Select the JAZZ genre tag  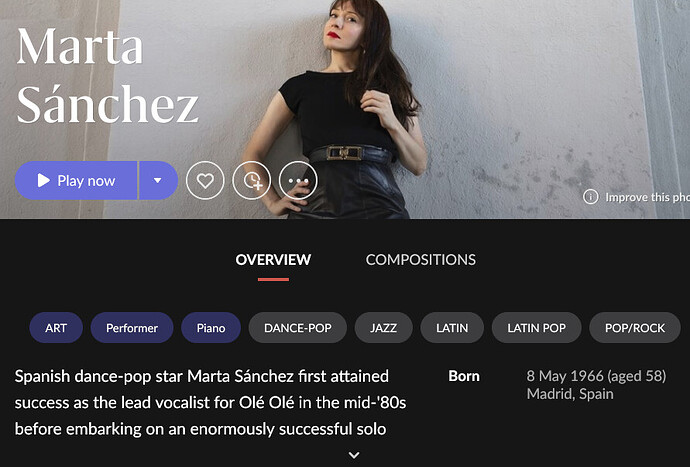click(383, 328)
